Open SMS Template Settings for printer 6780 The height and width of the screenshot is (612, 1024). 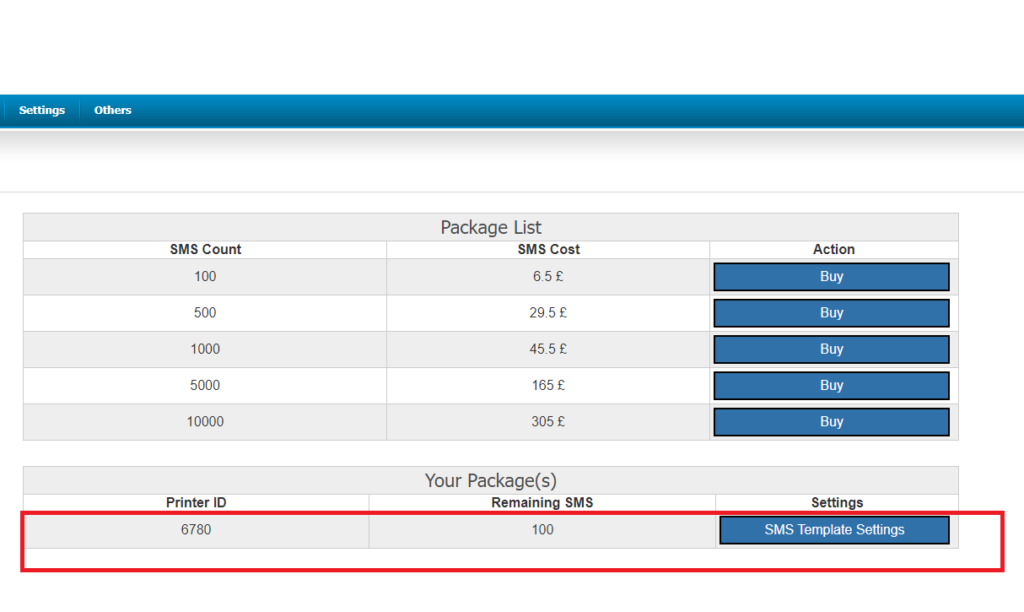[x=834, y=530]
